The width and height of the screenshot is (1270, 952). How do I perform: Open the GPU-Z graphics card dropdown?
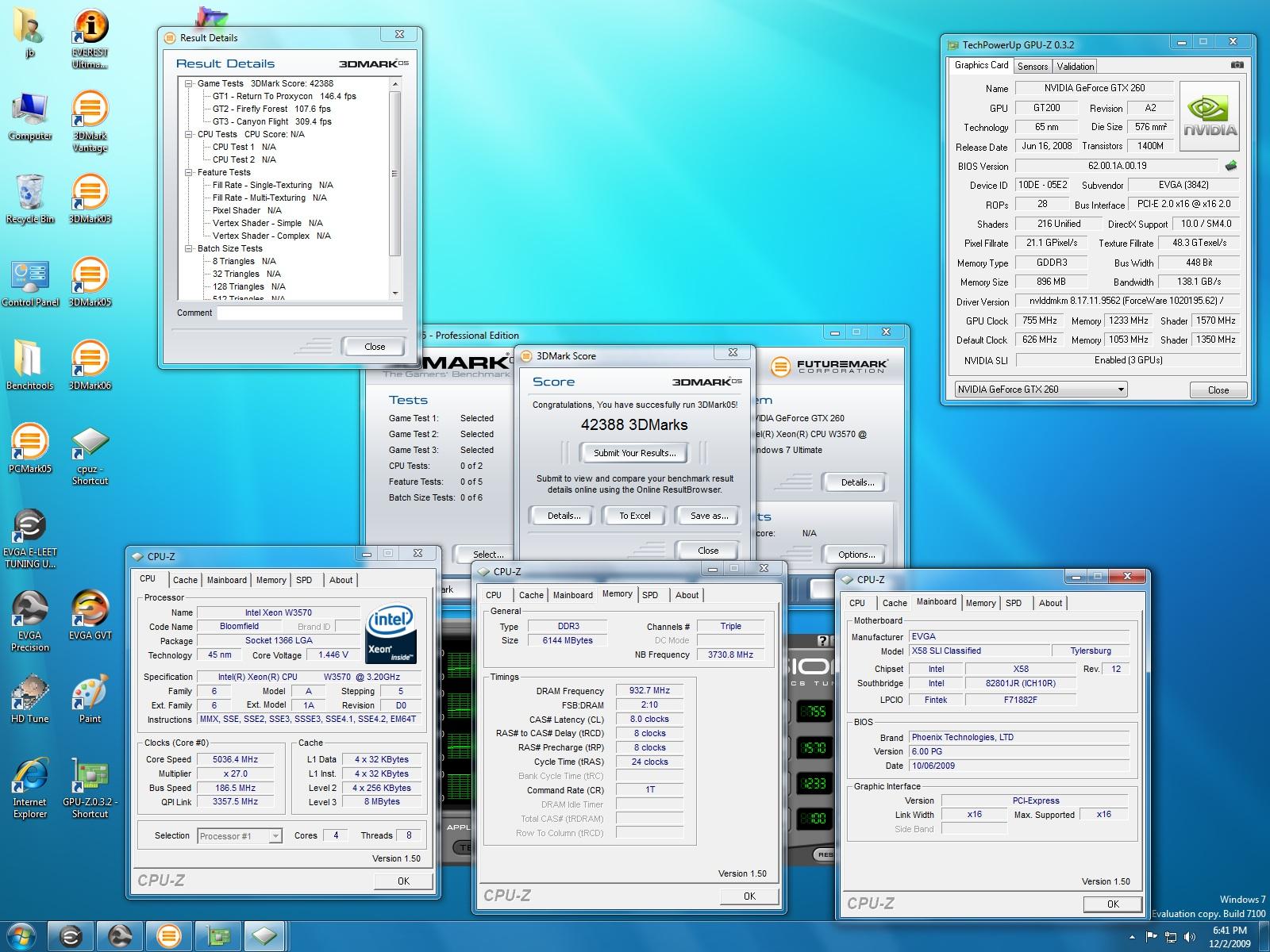click(x=1041, y=389)
